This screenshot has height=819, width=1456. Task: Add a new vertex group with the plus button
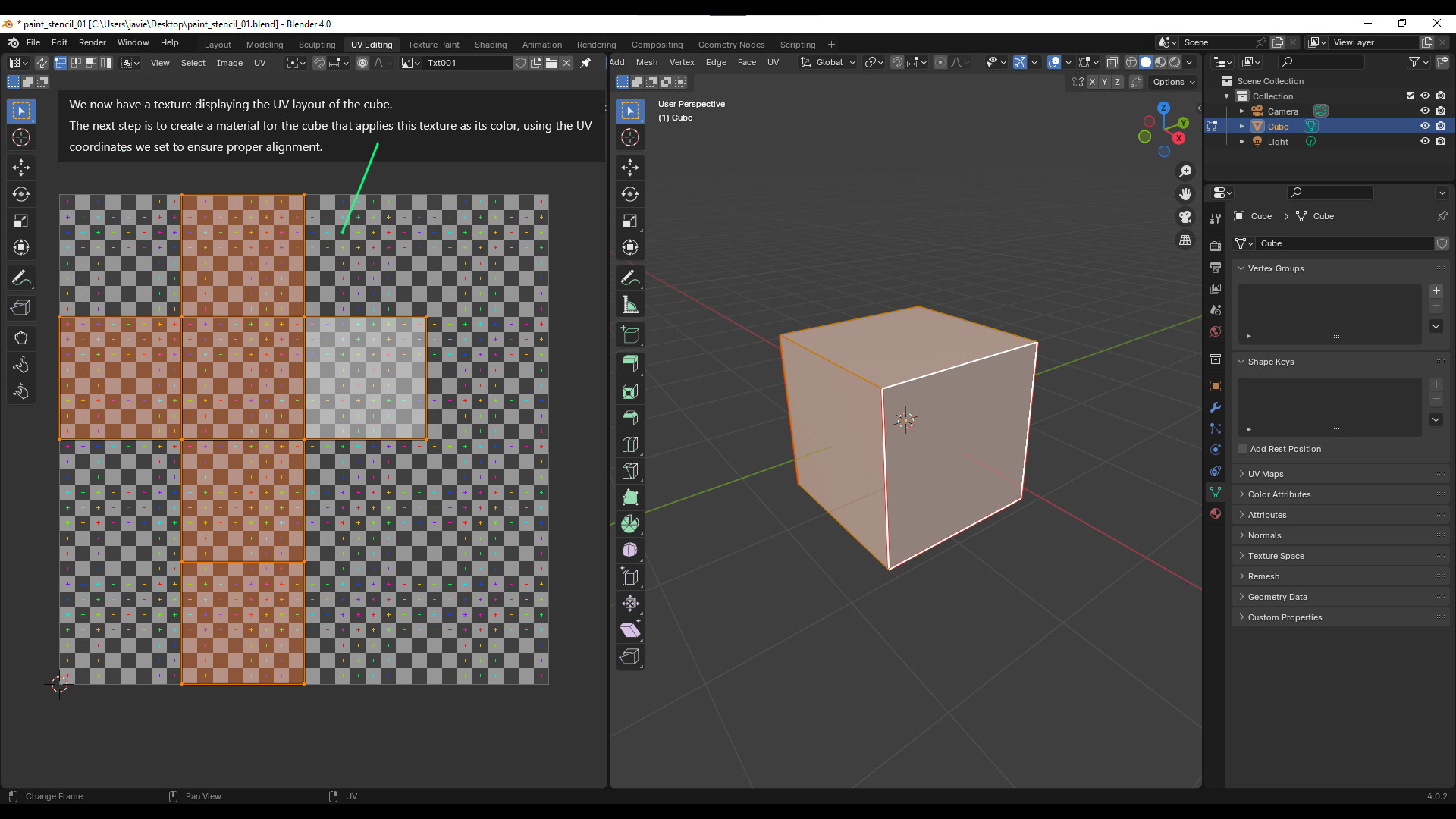[x=1436, y=291]
